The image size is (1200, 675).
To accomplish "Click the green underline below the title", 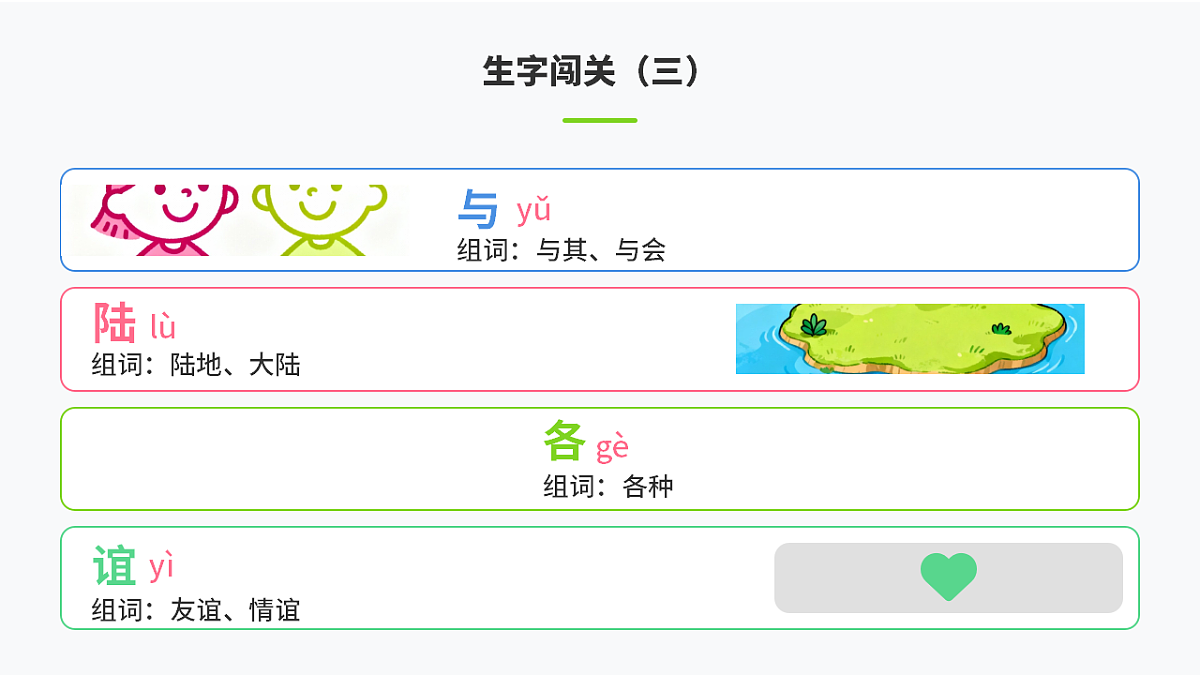I will pos(599,120).
